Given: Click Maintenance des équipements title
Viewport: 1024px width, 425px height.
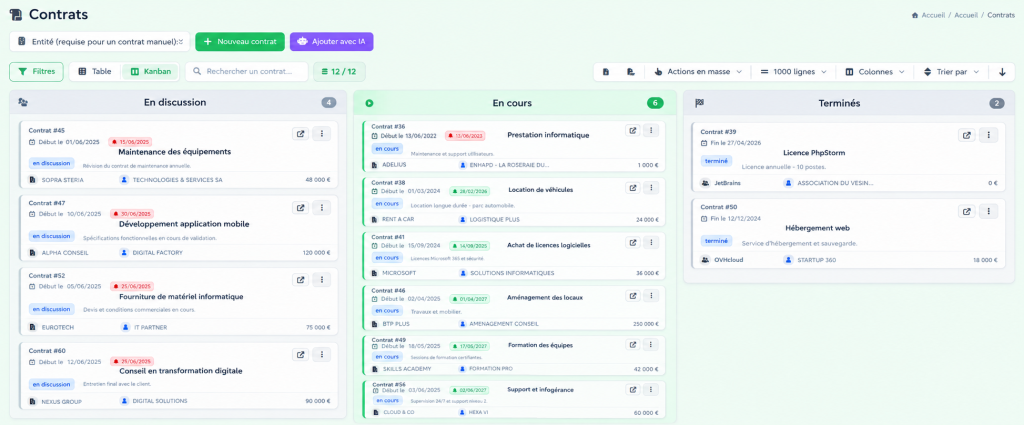Looking at the screenshot, I should (x=174, y=151).
